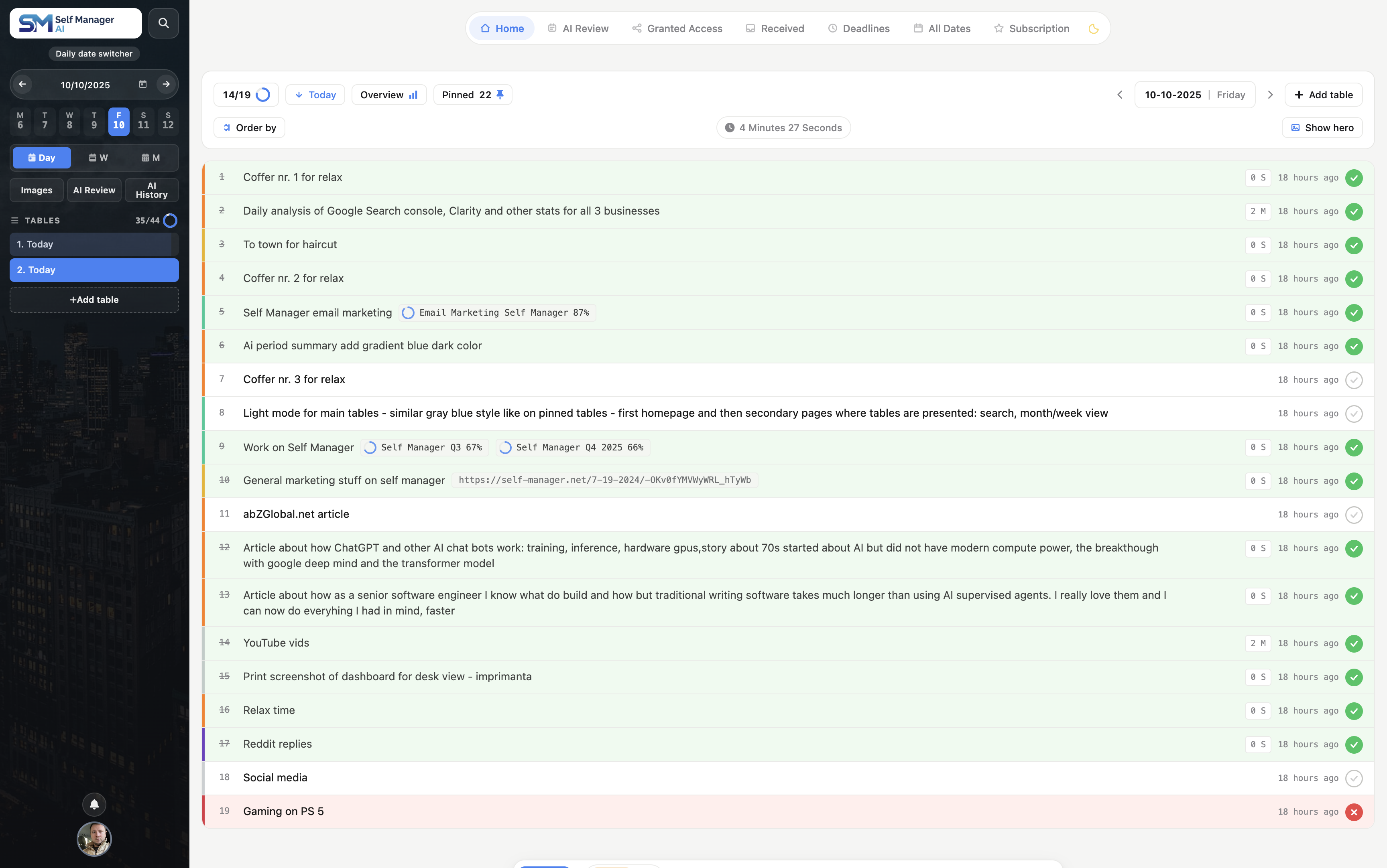Uncheck the To town for haircut task
1387x868 pixels.
[1353, 245]
